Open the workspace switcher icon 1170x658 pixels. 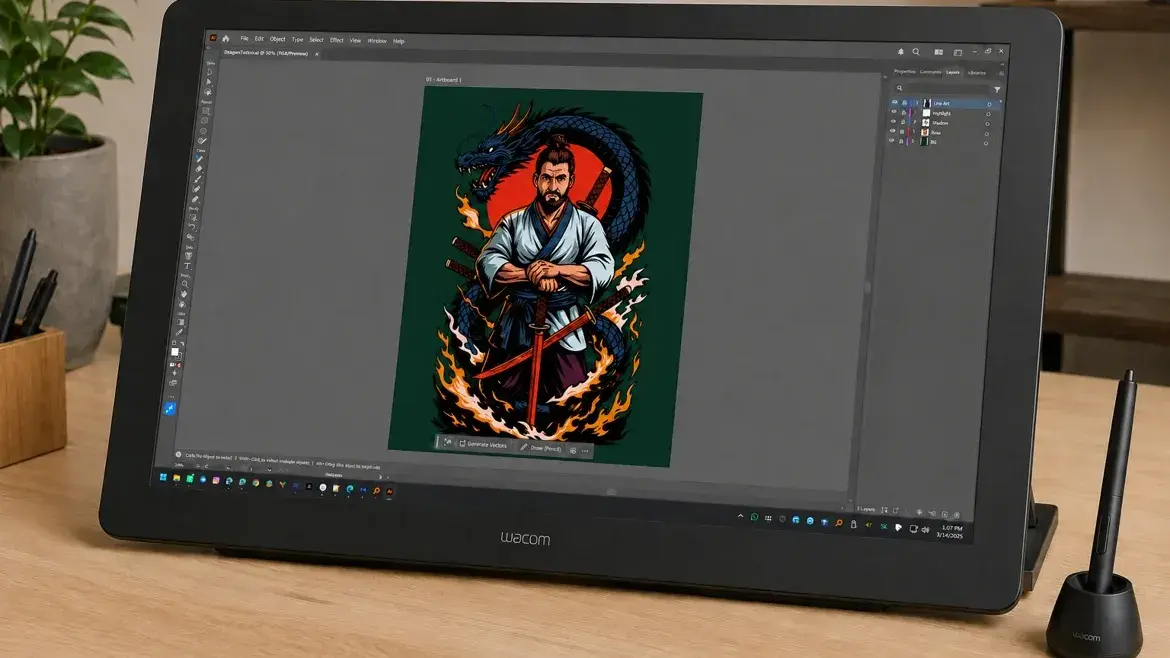pos(958,52)
